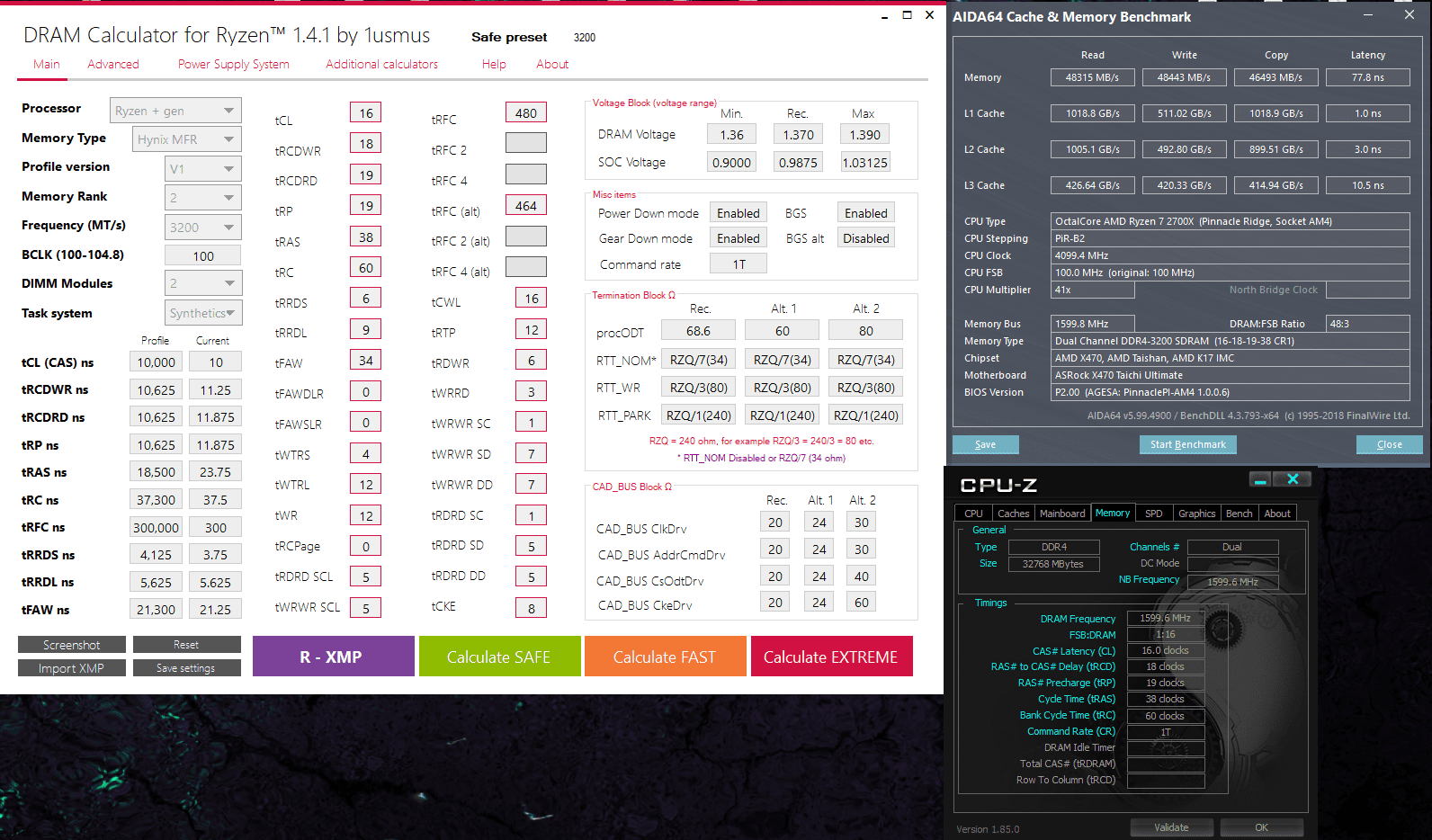Click Save in AIDA64 window
The height and width of the screenshot is (840, 1432).
986,444
